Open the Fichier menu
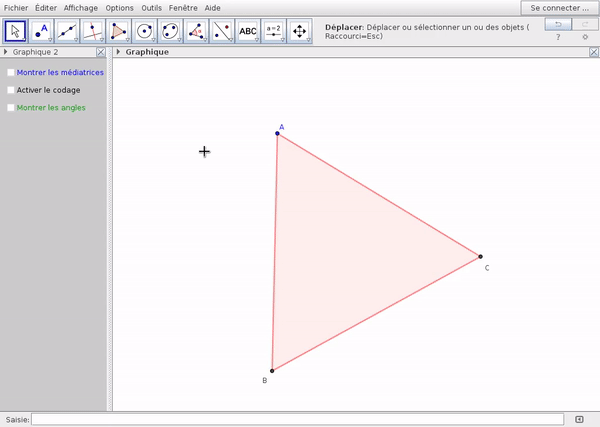The width and height of the screenshot is (600, 427). 16,8
